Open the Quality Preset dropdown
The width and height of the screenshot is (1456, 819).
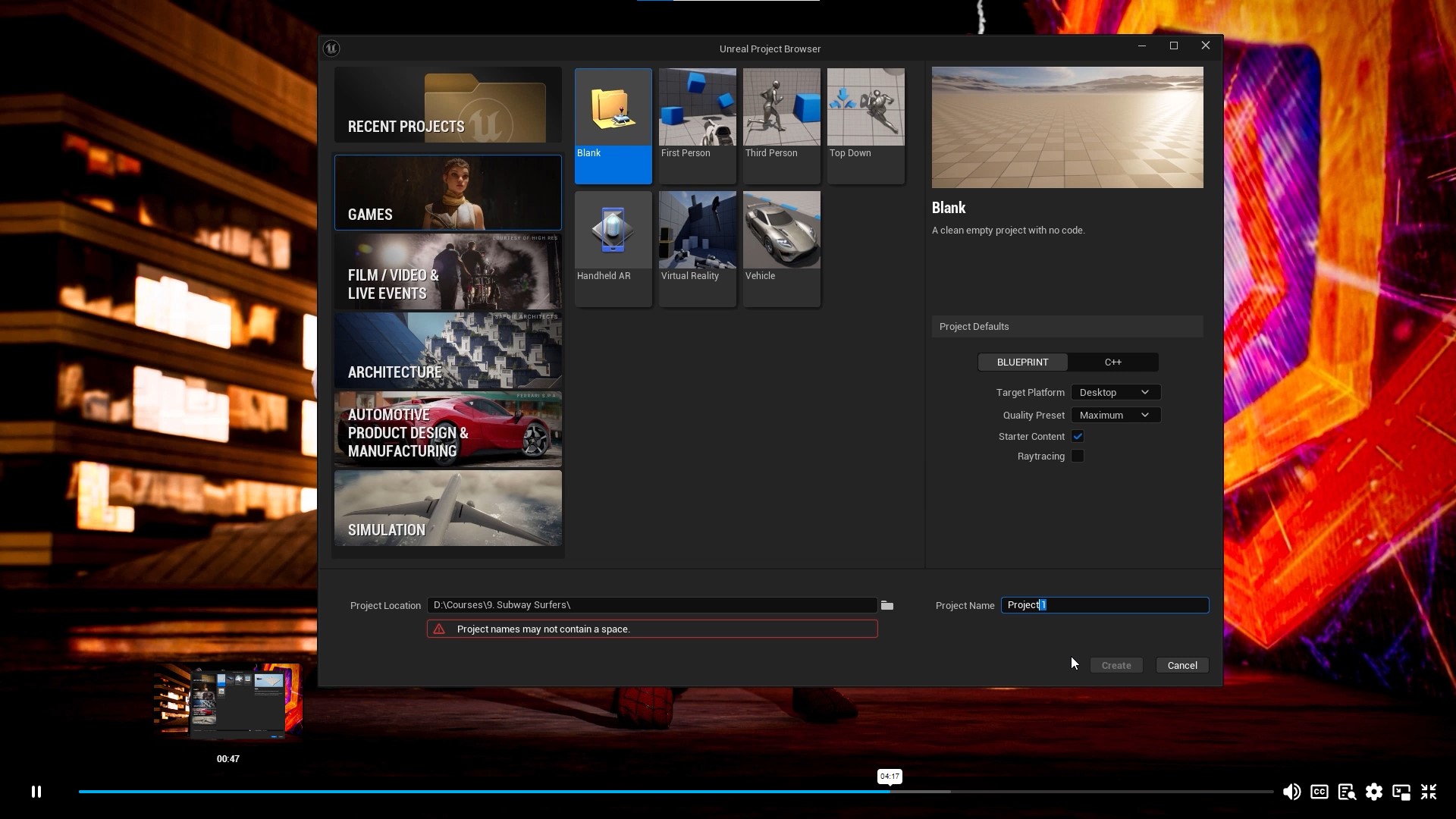click(x=1115, y=415)
